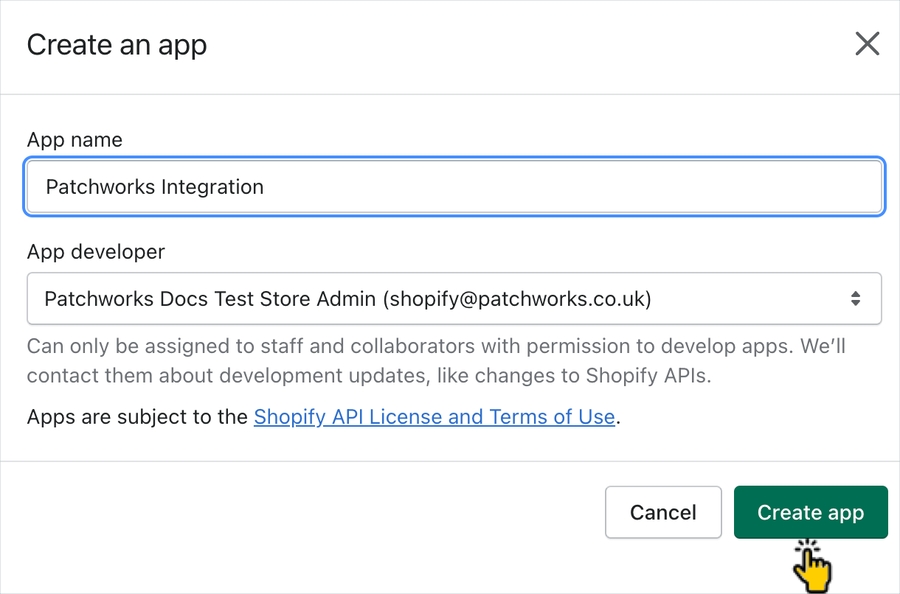The height and width of the screenshot is (594, 900).
Task: Click the 'Apps are subject to the' text
Action: pyautogui.click(x=137, y=417)
